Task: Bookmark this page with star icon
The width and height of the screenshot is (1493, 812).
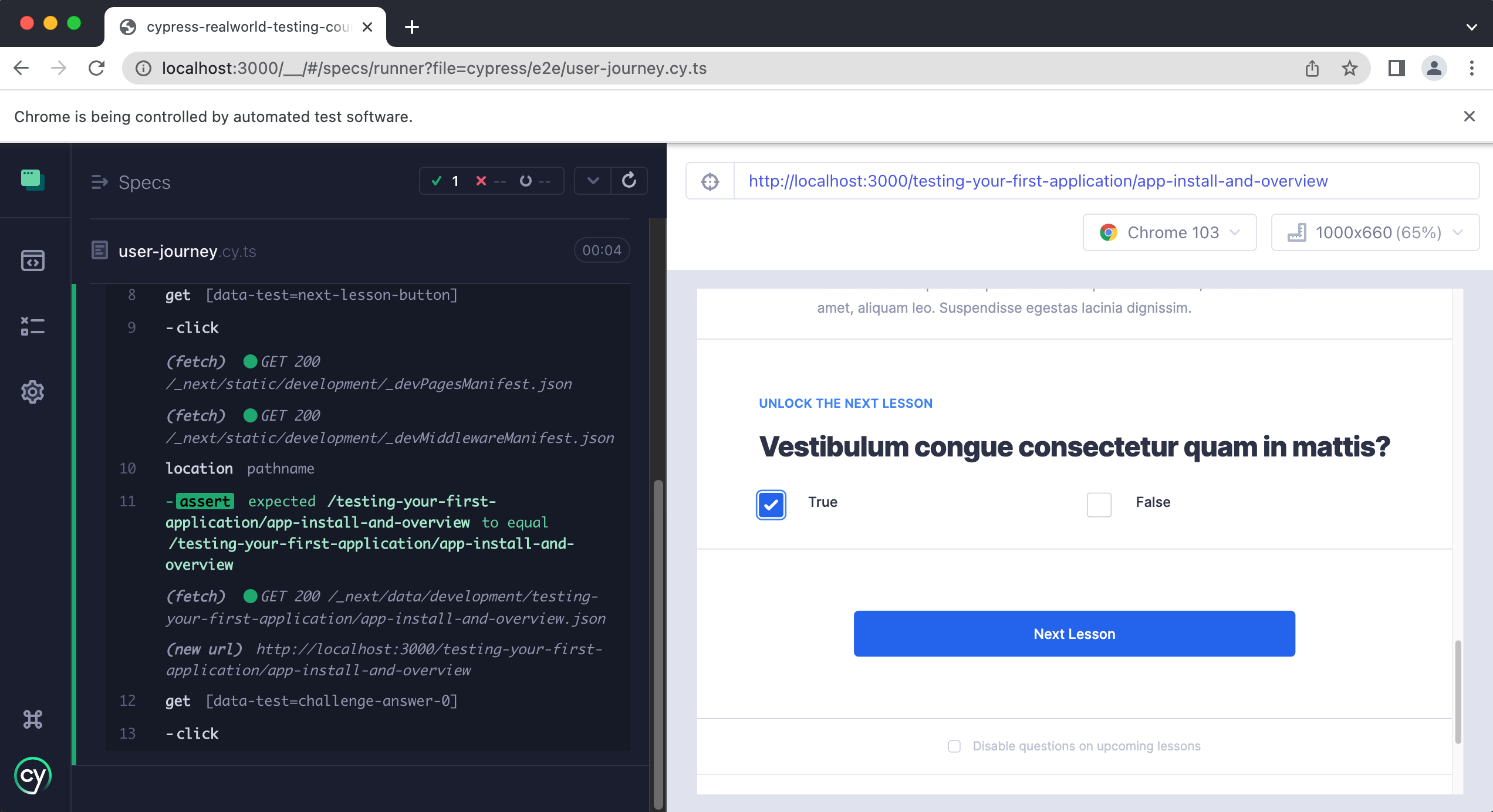Action: point(1350,69)
